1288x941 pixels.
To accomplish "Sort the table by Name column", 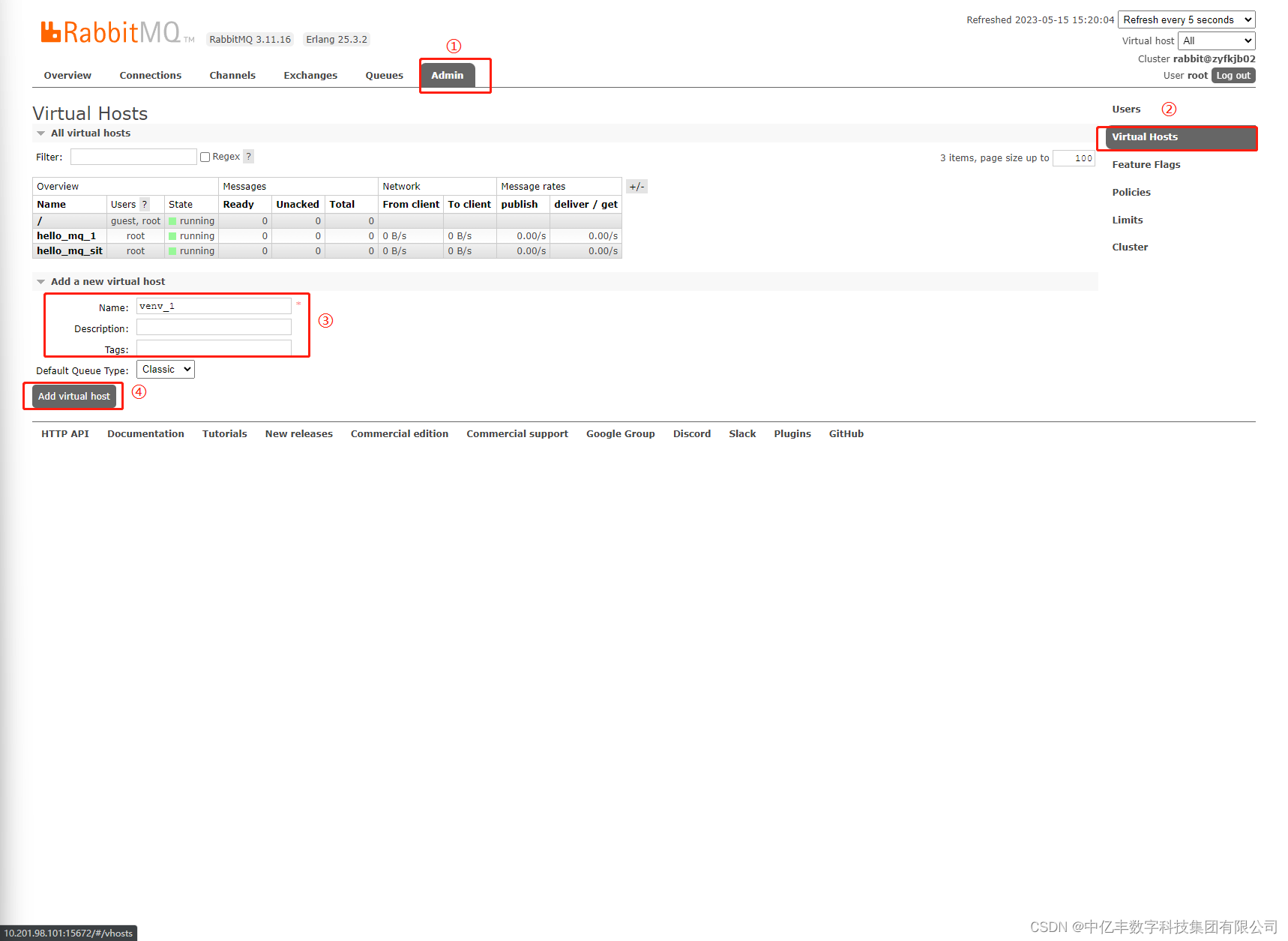I will pyautogui.click(x=52, y=205).
